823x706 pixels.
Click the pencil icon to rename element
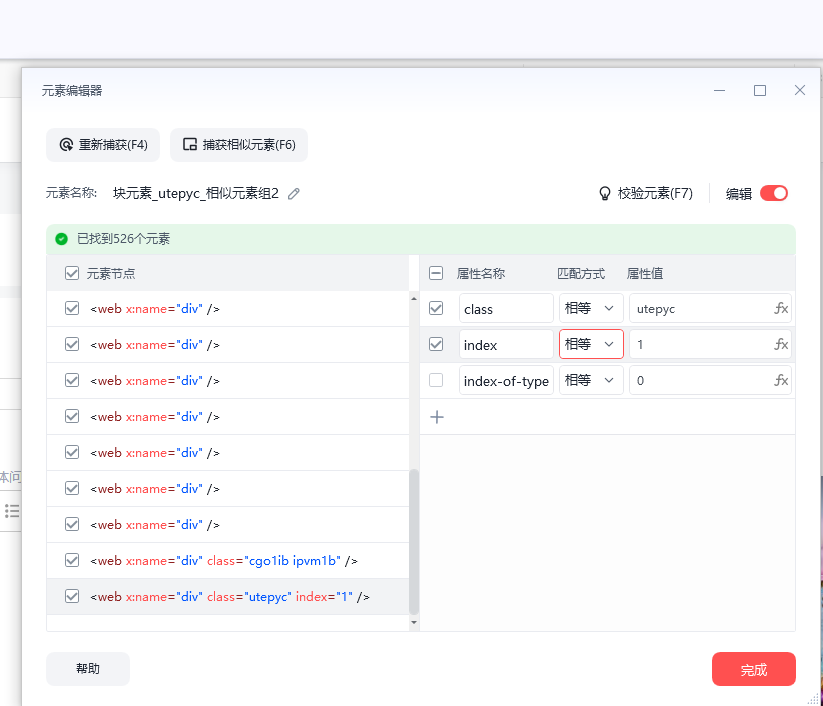[x=294, y=194]
